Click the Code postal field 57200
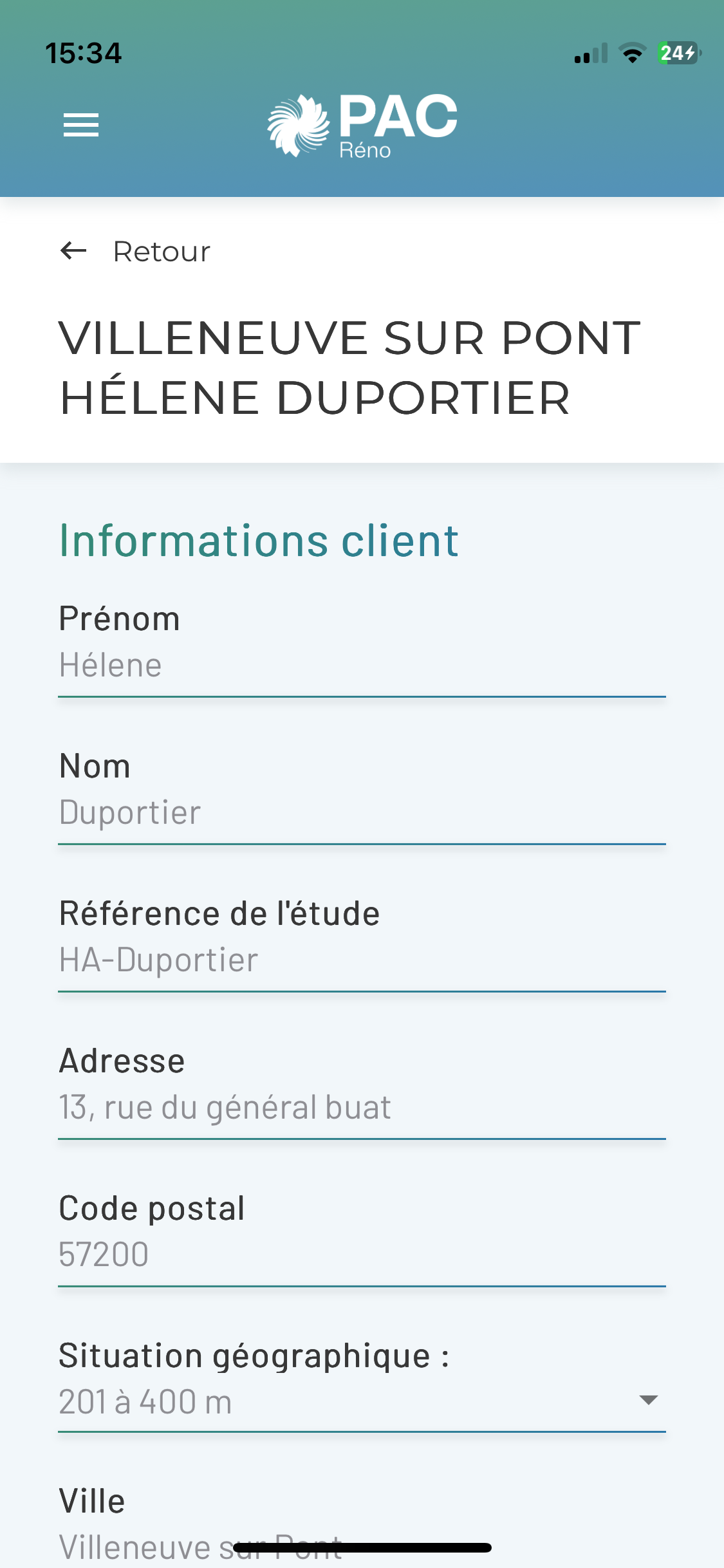The height and width of the screenshot is (1568, 724). click(x=360, y=1255)
